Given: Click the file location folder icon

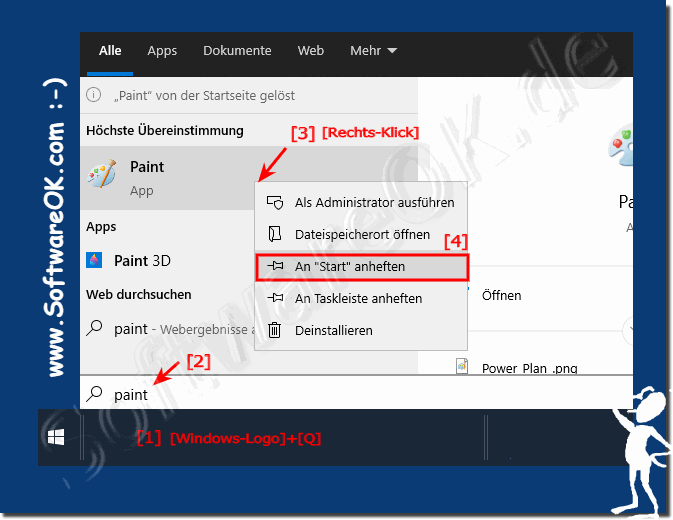Looking at the screenshot, I should pos(275,234).
